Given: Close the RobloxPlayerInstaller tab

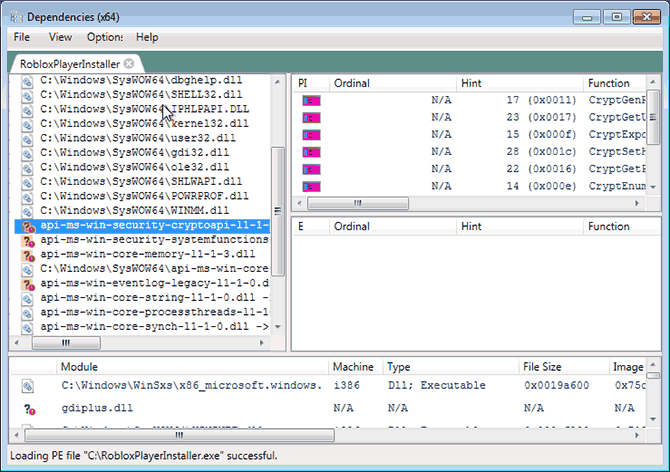Looking at the screenshot, I should pos(129,64).
